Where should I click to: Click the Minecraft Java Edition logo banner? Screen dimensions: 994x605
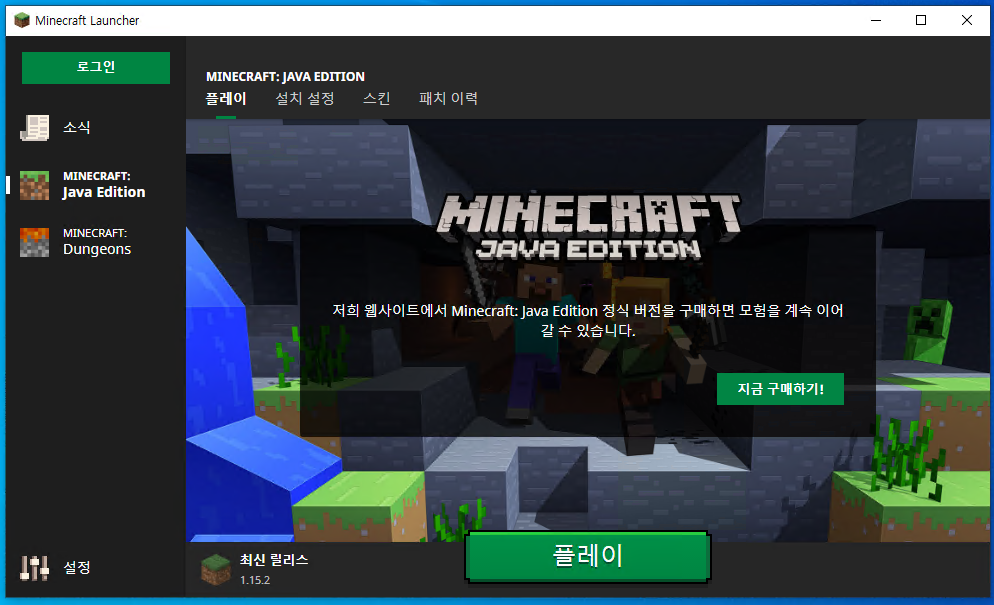point(588,227)
